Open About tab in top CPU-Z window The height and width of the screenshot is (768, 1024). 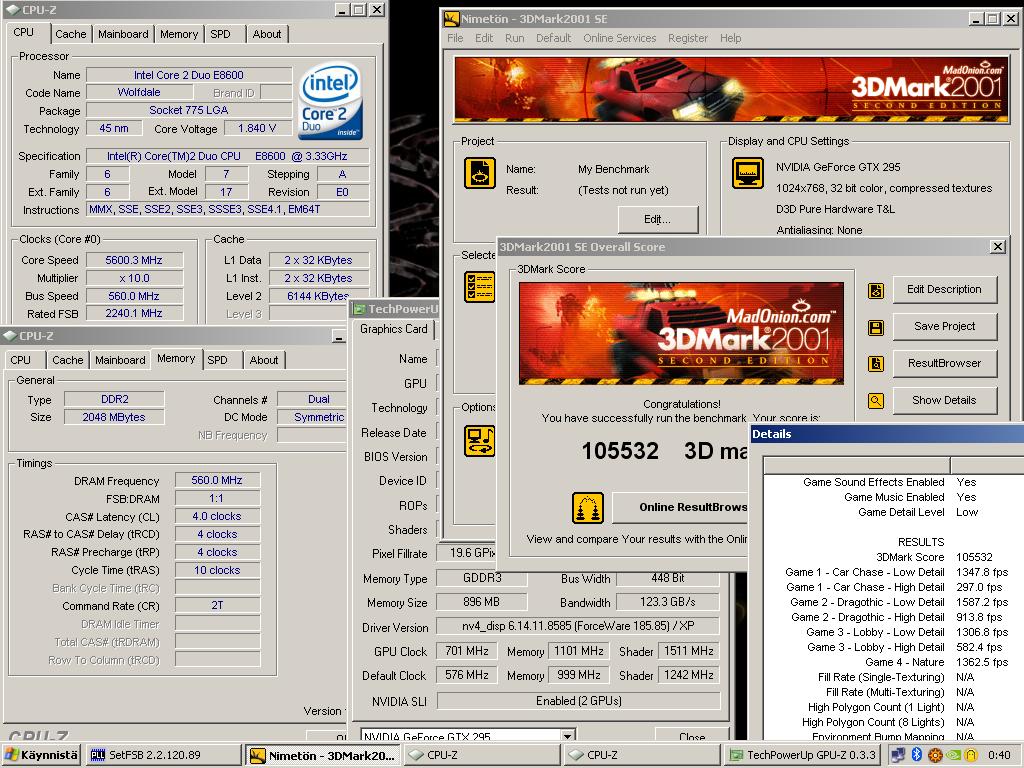(267, 34)
